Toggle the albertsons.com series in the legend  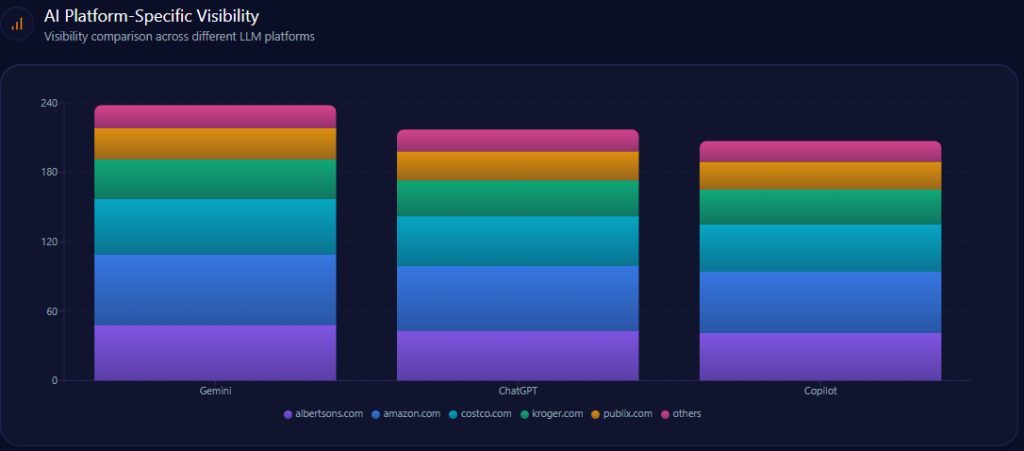(323, 413)
